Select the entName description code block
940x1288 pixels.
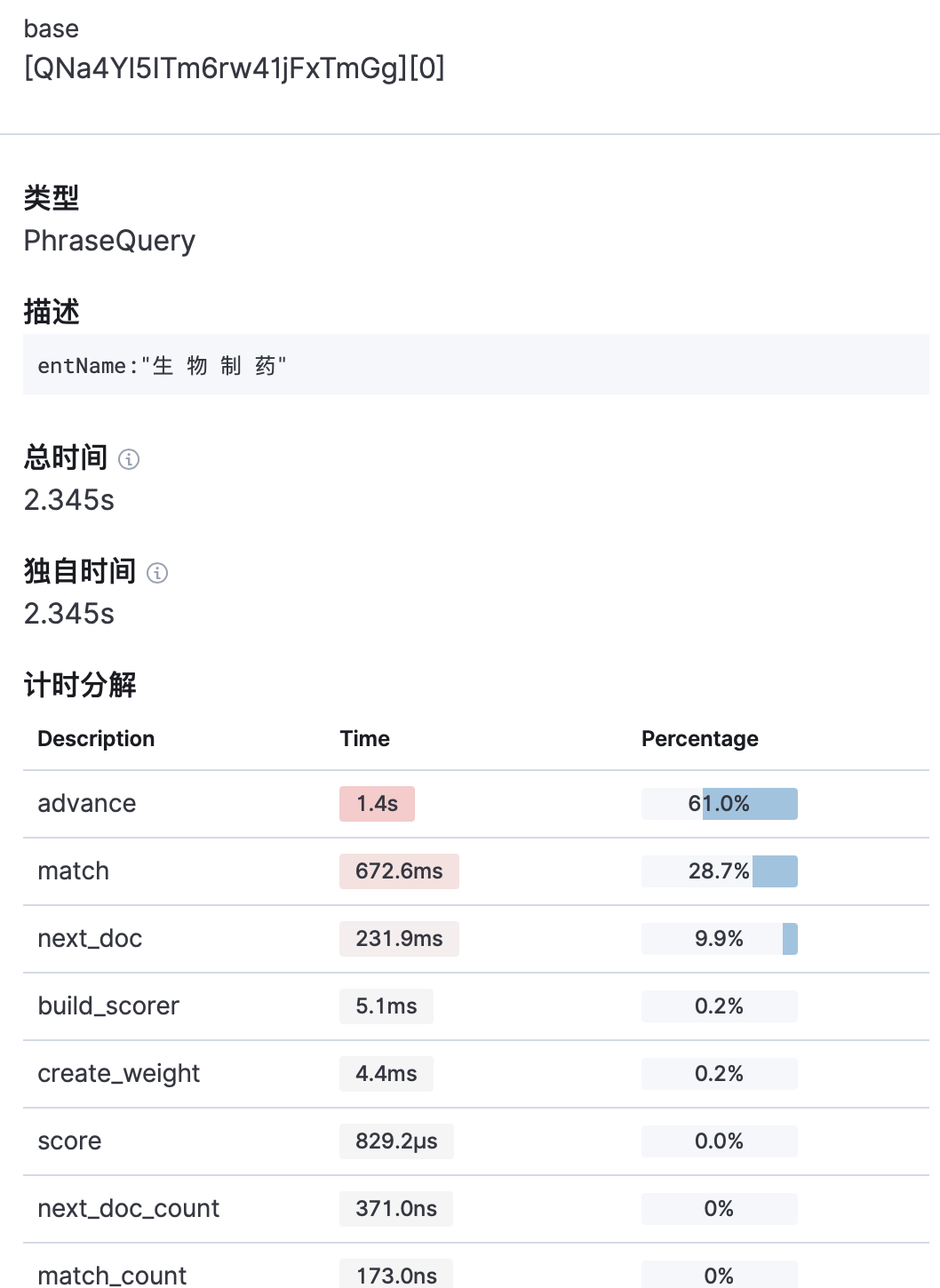pyautogui.click(x=476, y=364)
